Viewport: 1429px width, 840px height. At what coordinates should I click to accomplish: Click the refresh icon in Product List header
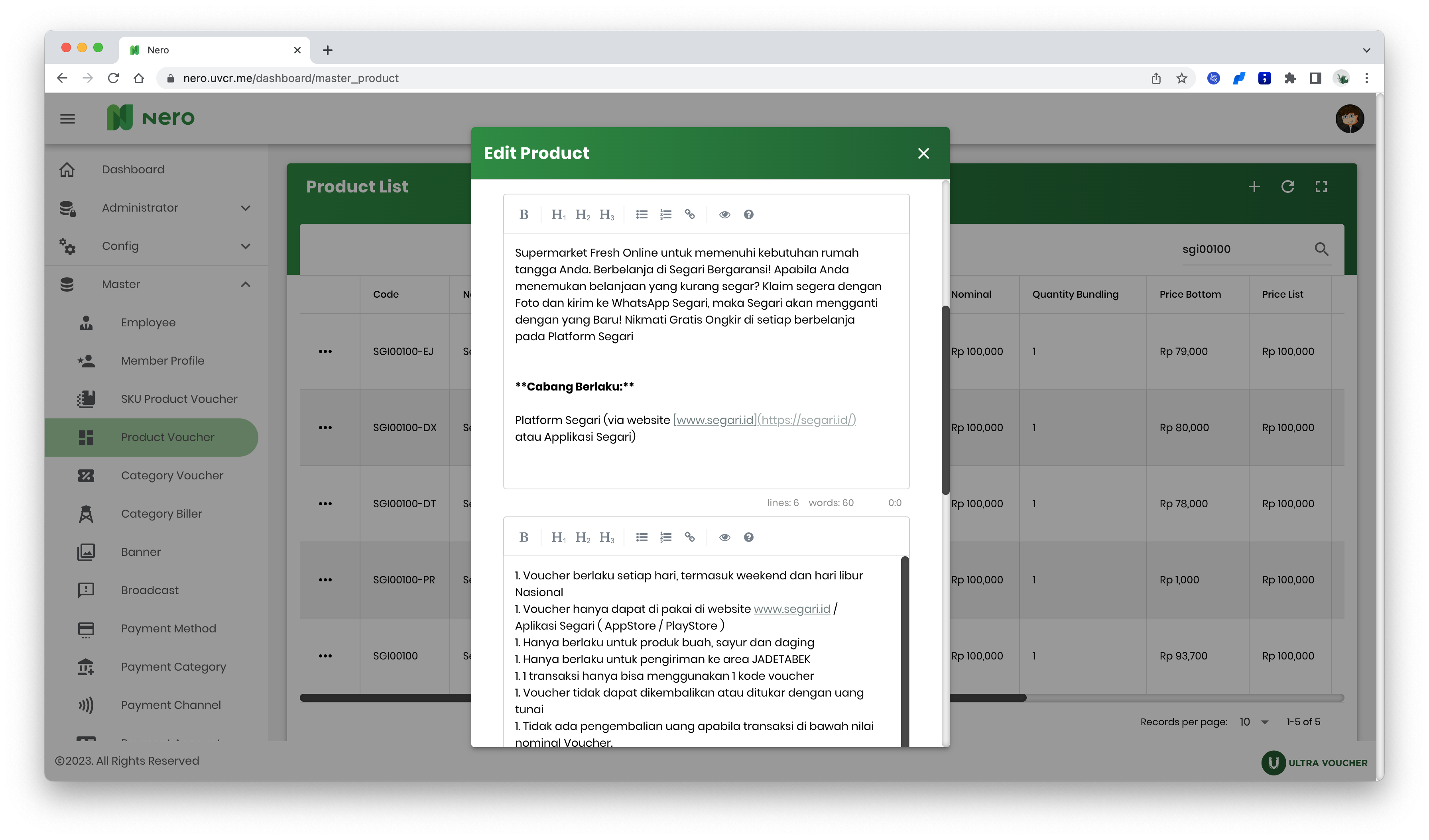pyautogui.click(x=1287, y=186)
